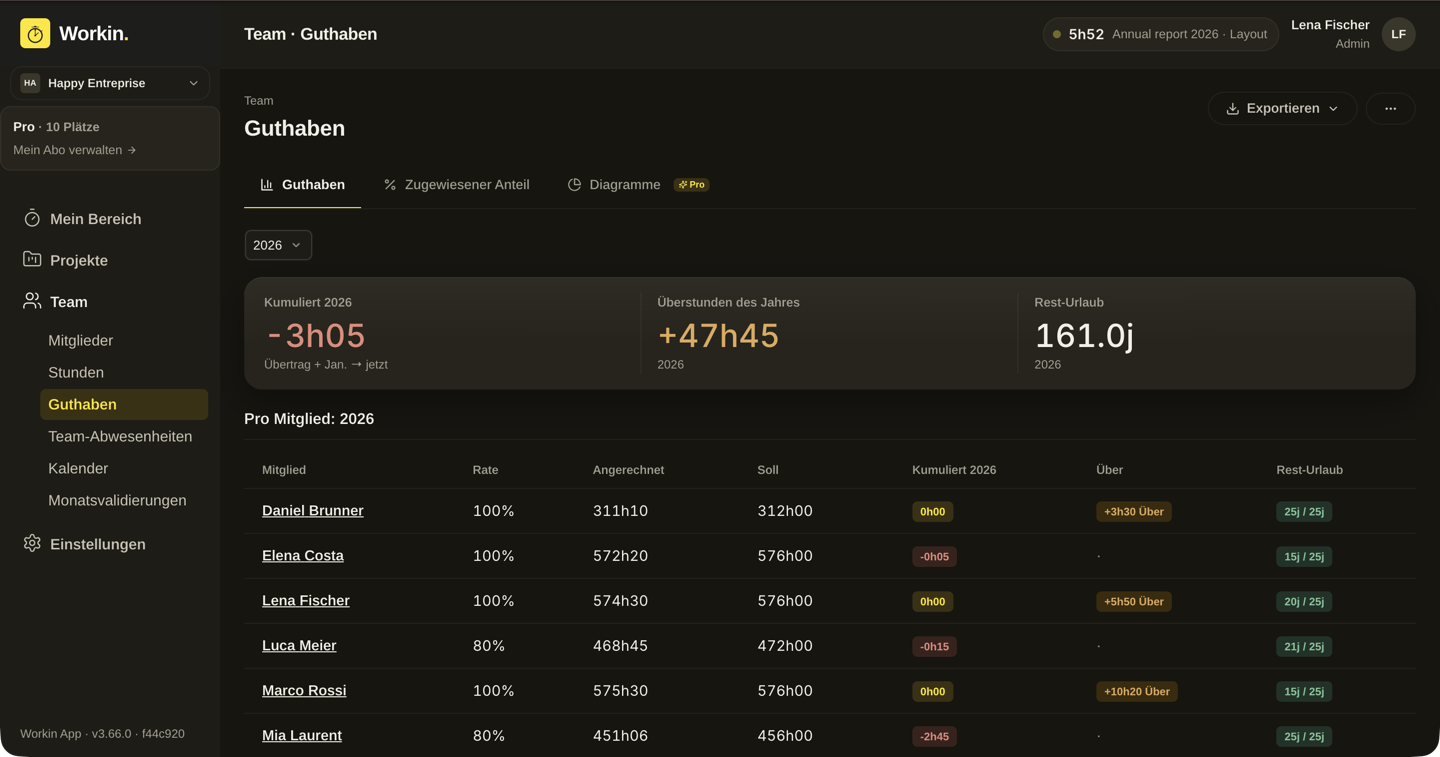Image resolution: width=1440 pixels, height=757 pixels.
Task: Open Marco Rossi's member link
Action: tap(304, 691)
